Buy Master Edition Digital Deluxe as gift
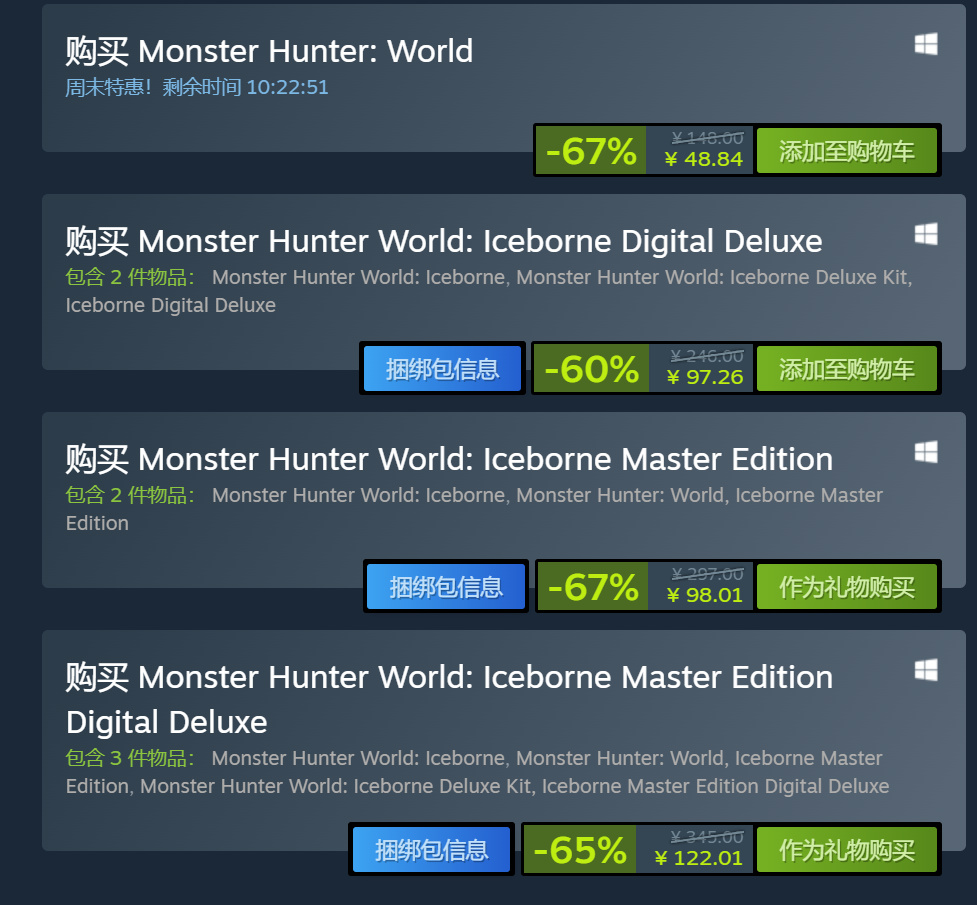 click(846, 850)
